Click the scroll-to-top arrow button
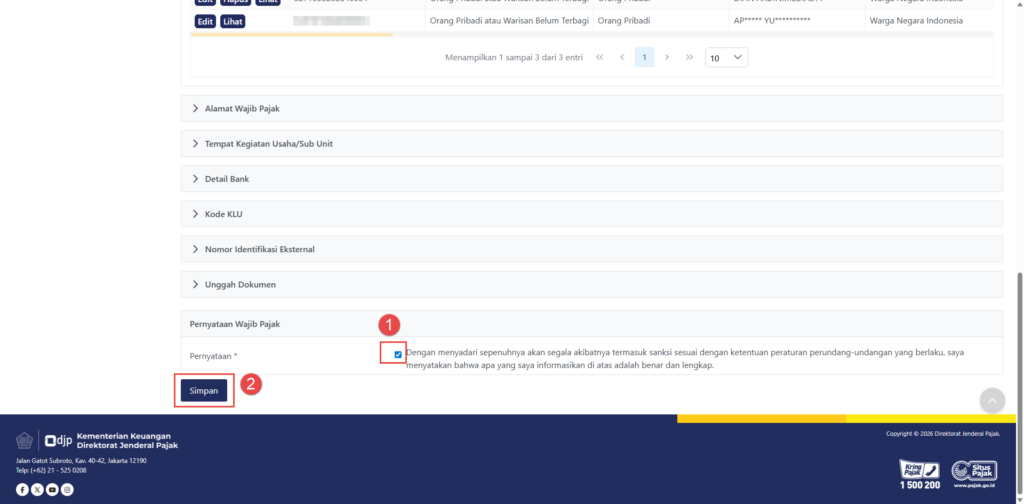This screenshot has height=504, width=1024. pyautogui.click(x=991, y=400)
